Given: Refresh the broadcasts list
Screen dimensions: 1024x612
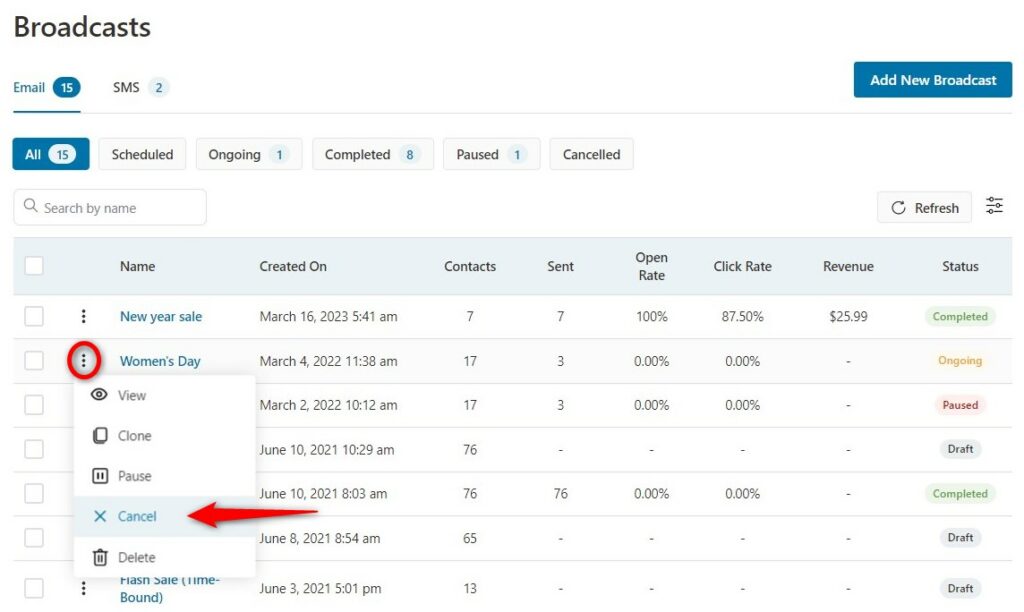Looking at the screenshot, I should (x=925, y=208).
